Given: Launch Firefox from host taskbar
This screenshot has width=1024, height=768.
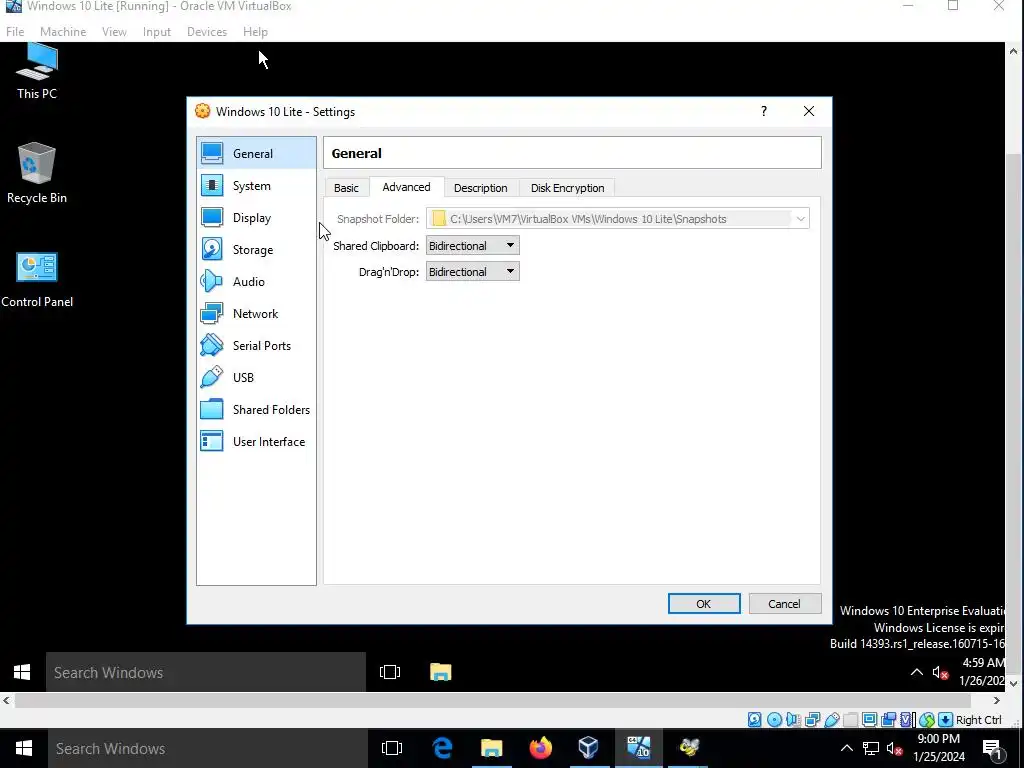Looking at the screenshot, I should (x=540, y=748).
